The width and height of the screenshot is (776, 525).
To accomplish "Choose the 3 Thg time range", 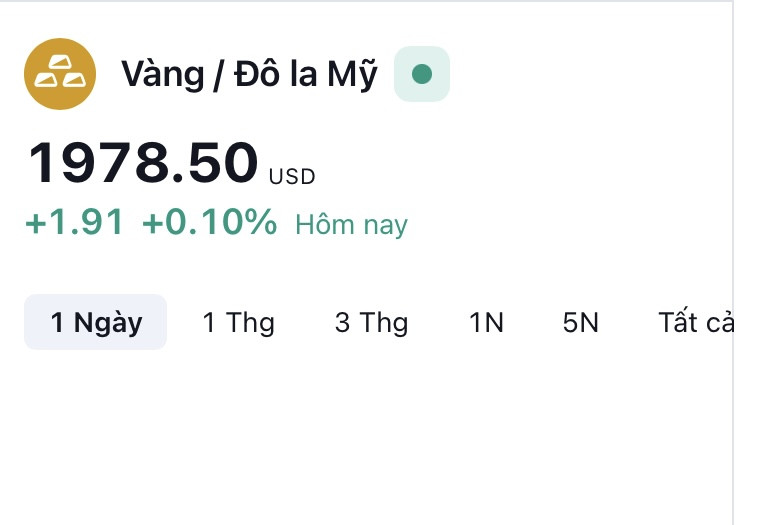I will point(371,323).
